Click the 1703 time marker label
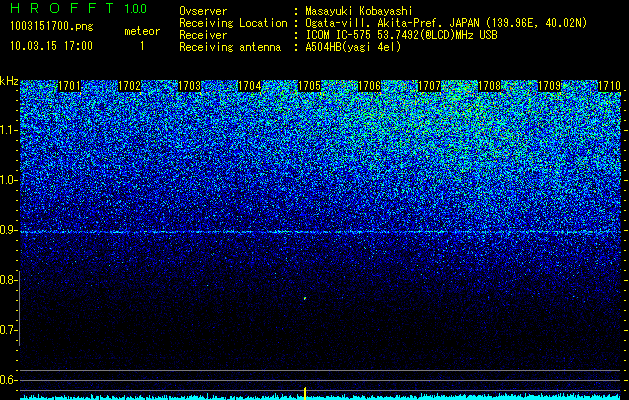 click(x=189, y=86)
